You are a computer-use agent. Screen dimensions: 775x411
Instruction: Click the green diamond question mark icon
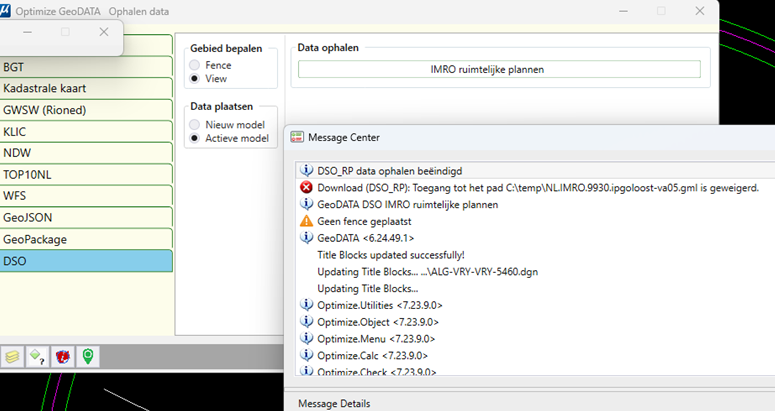tap(38, 356)
